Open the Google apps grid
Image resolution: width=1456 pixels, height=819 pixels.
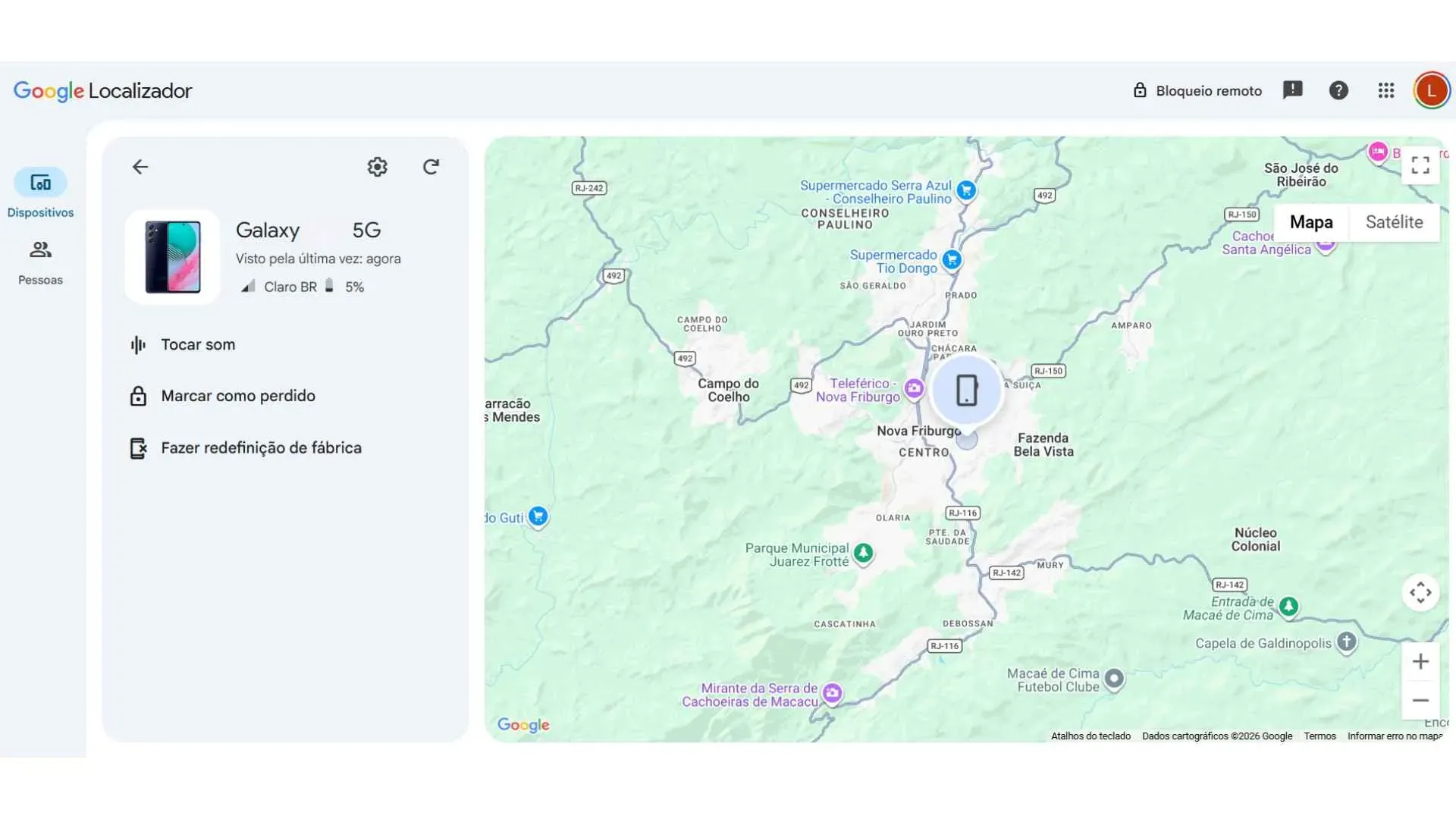(x=1386, y=91)
